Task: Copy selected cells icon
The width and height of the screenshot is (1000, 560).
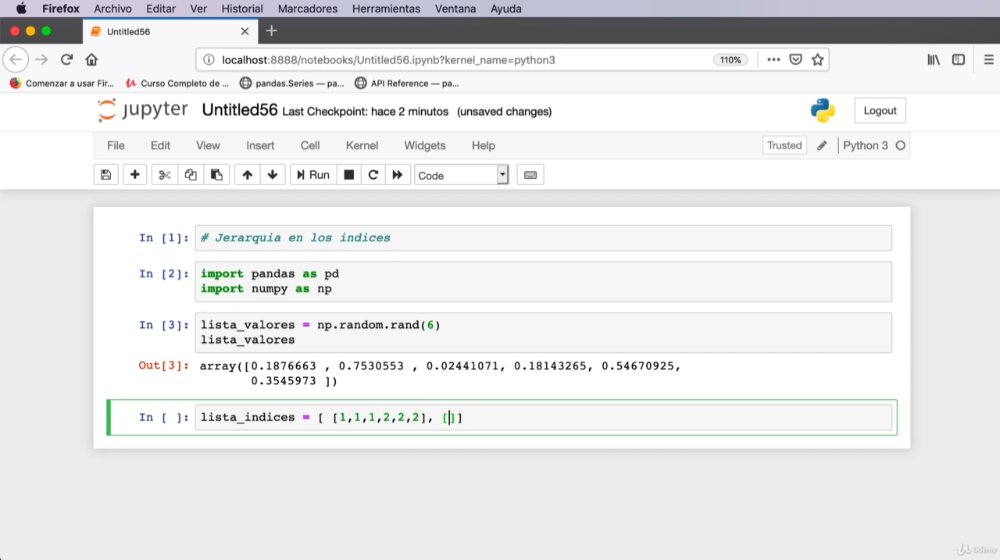Action: click(x=190, y=175)
